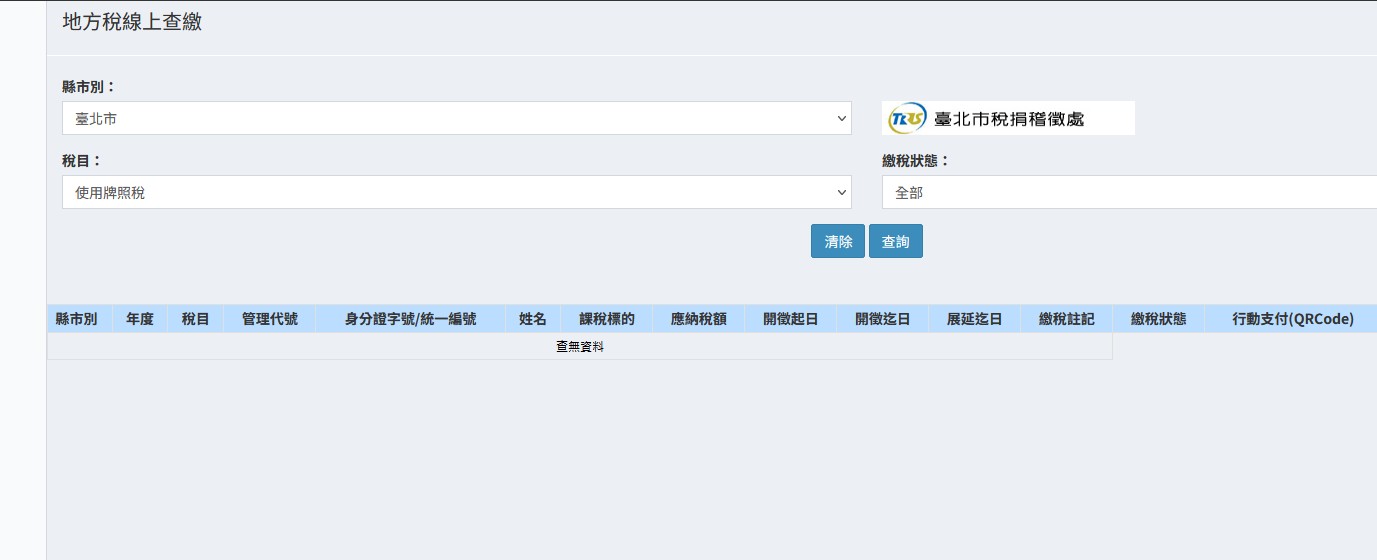Viewport: 1377px width, 560px height.
Task: Click the 縣市別 table column header
Action: (76, 319)
